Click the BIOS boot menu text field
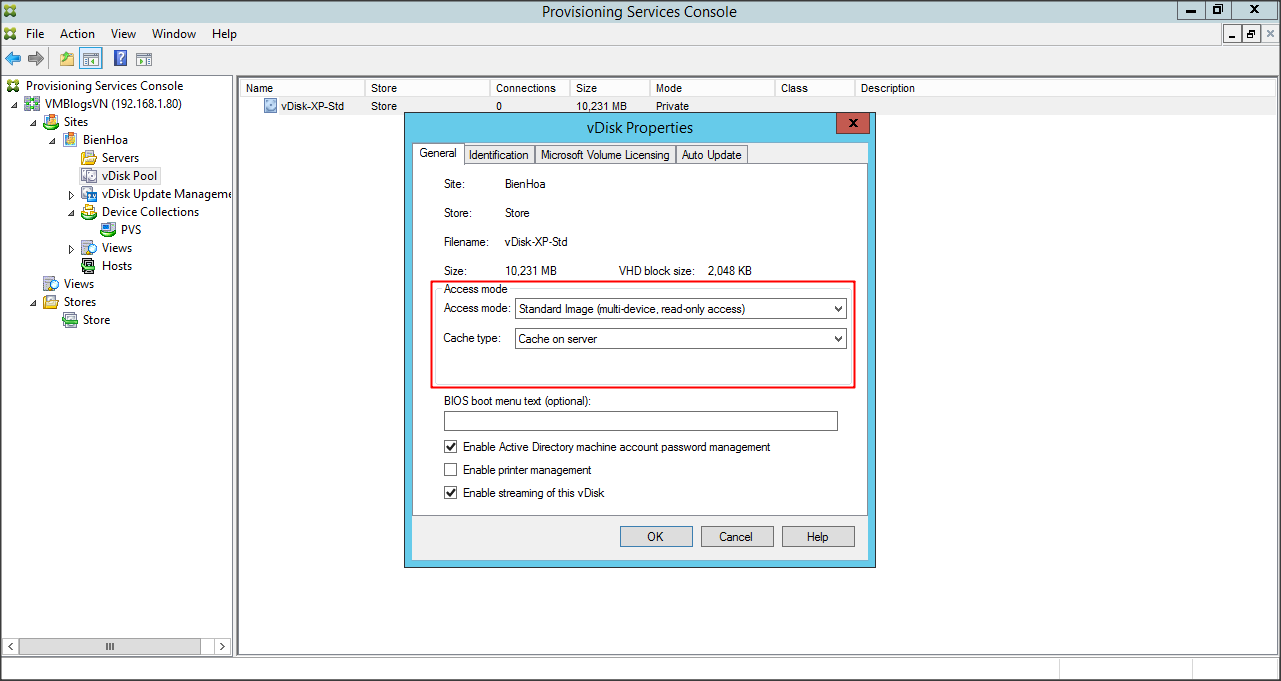This screenshot has height=681, width=1281. tap(640, 421)
